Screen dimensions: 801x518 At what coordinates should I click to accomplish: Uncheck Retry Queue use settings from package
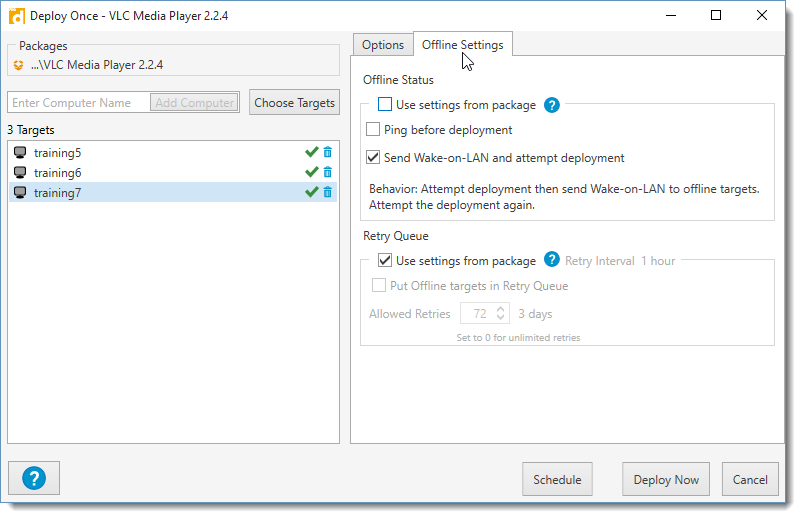click(x=385, y=261)
